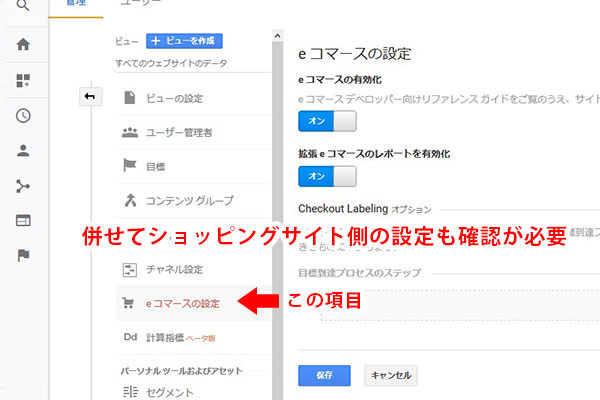Toggle the 拡張 e コマースのレポートを有効化 switch
This screenshot has width=600, height=400.
coord(327,176)
